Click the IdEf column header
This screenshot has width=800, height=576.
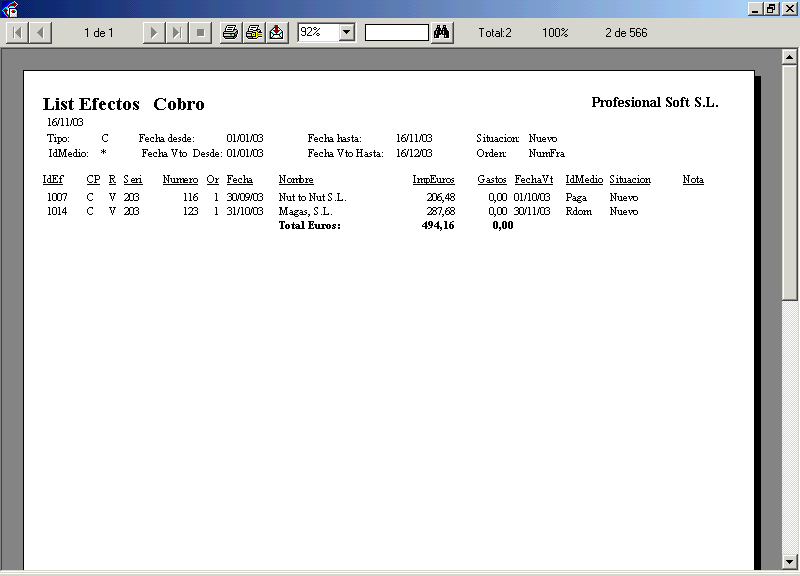(53, 180)
